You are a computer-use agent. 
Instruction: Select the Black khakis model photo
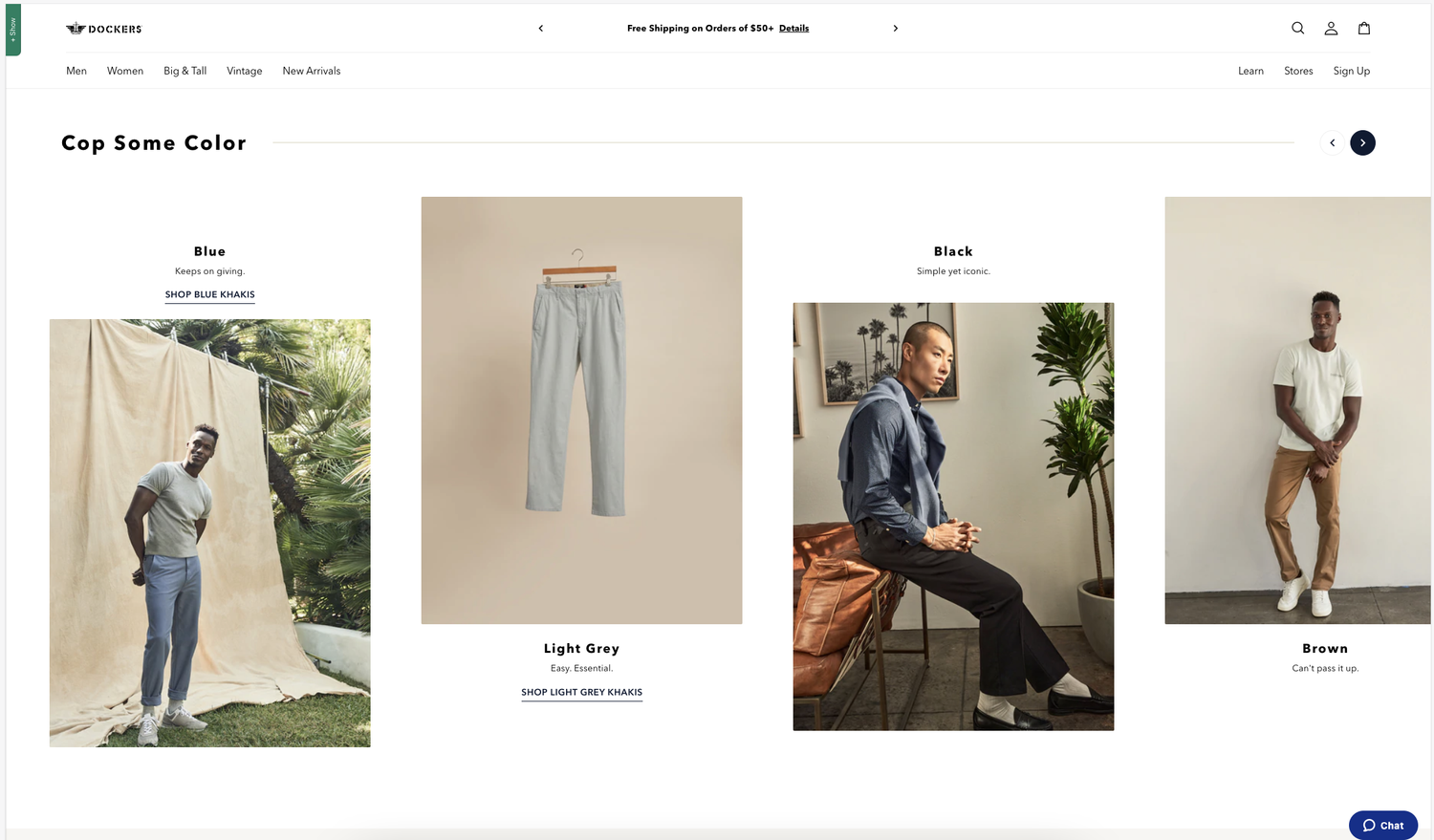click(x=953, y=517)
